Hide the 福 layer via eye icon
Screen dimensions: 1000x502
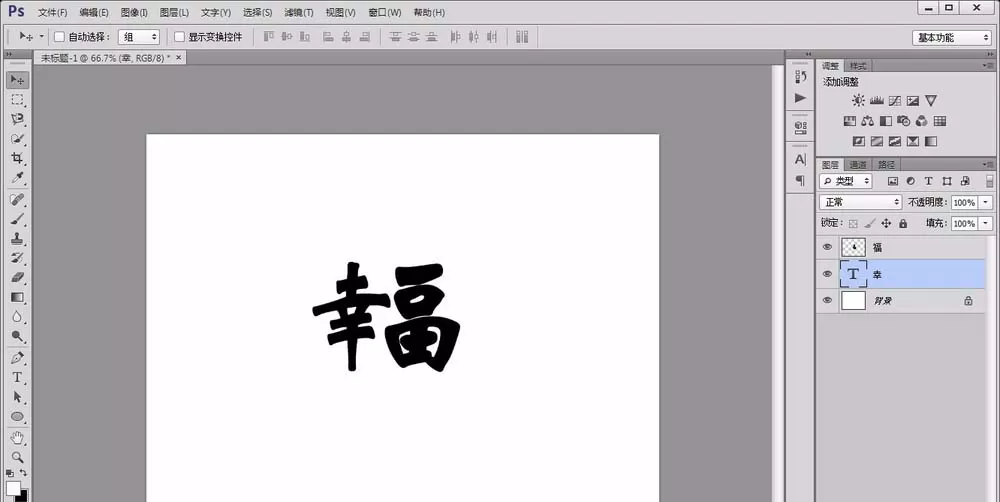click(827, 247)
